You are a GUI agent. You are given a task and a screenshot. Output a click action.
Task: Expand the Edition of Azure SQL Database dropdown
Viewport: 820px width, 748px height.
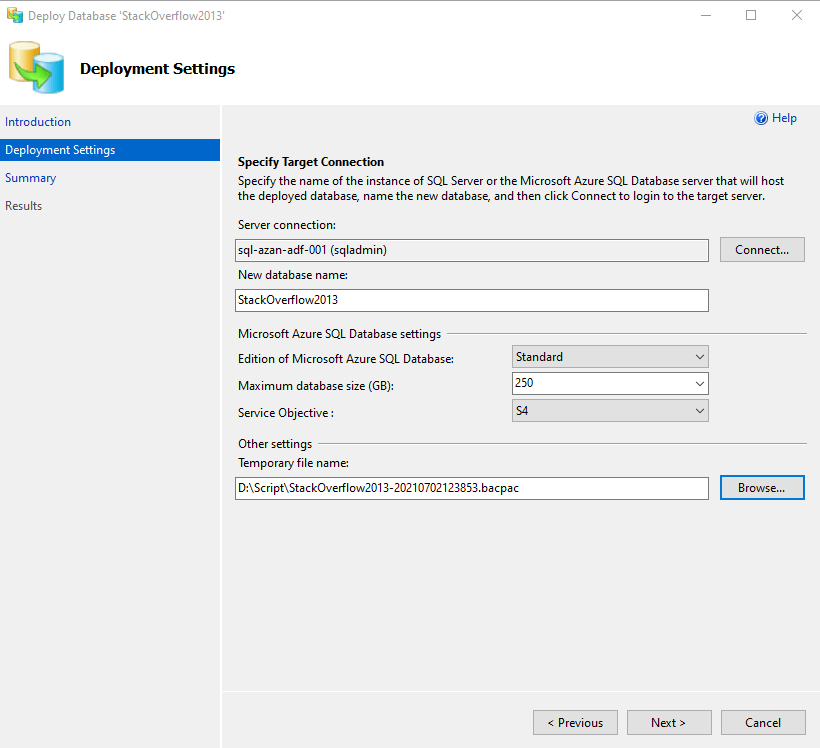[x=610, y=357]
